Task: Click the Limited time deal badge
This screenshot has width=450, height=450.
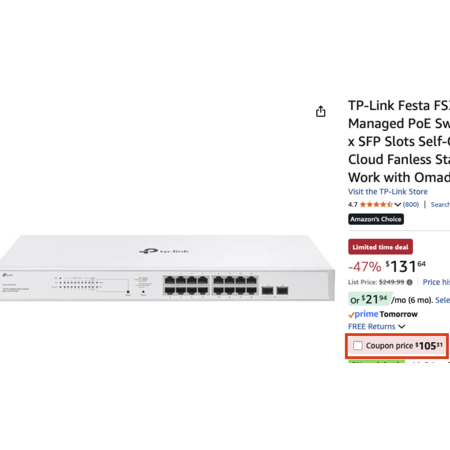Action: [380, 247]
